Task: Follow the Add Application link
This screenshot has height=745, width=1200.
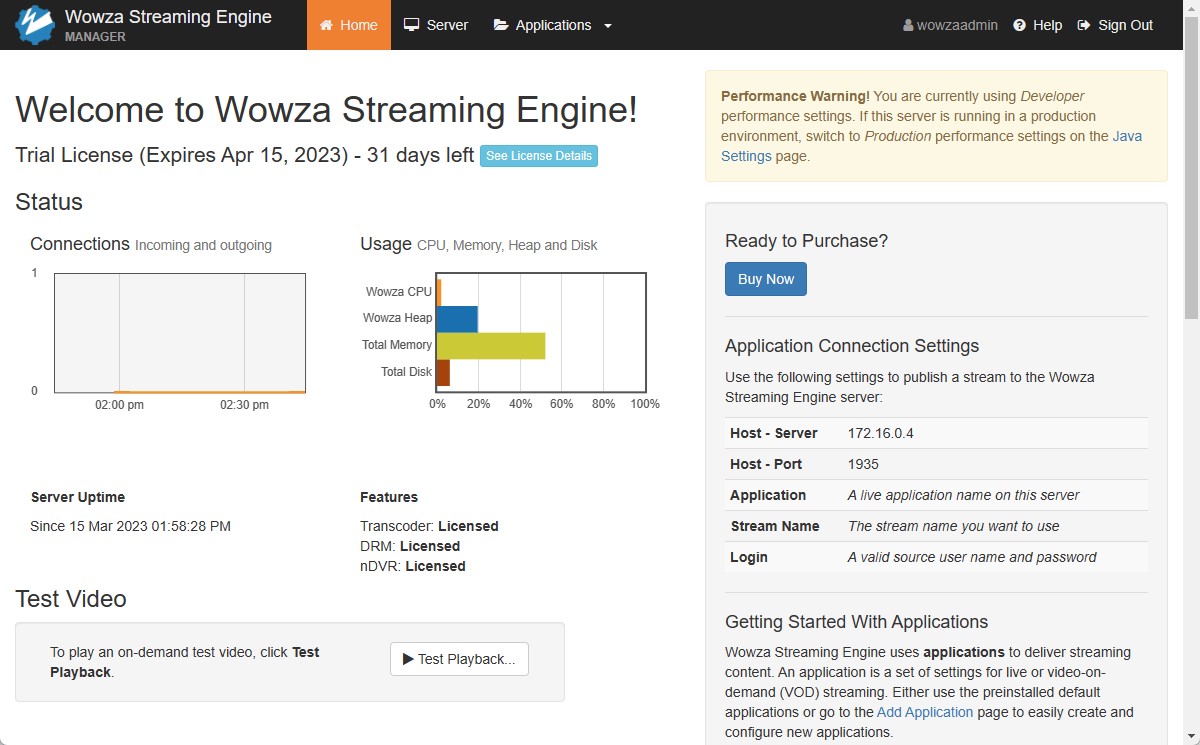Action: coord(925,712)
